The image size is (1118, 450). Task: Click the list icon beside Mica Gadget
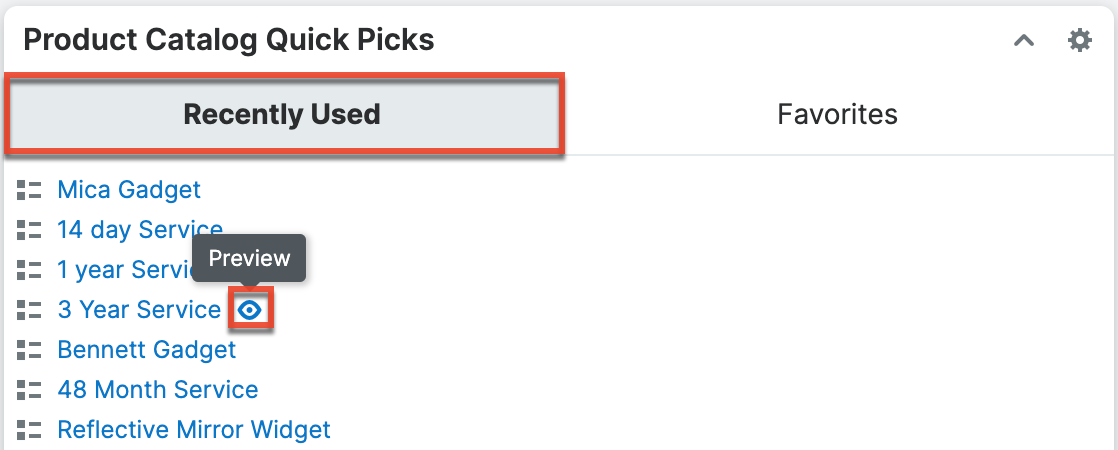point(29,190)
